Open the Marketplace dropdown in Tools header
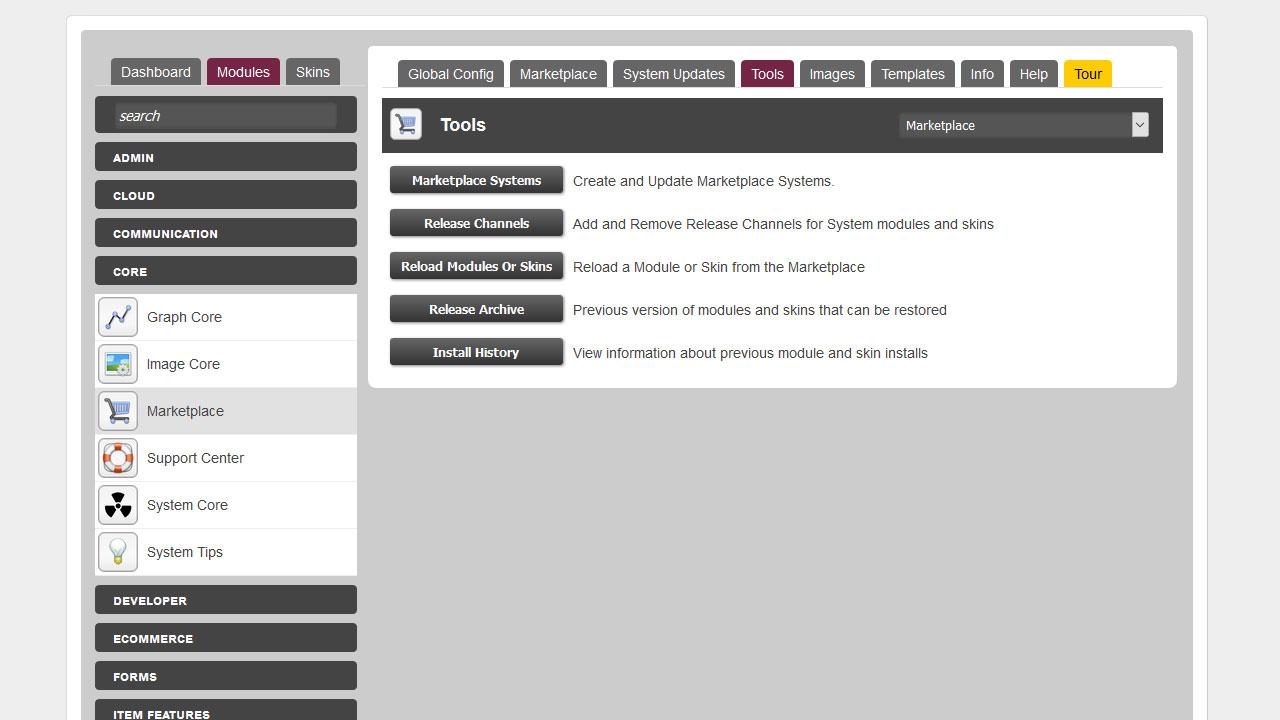 (x=1024, y=125)
